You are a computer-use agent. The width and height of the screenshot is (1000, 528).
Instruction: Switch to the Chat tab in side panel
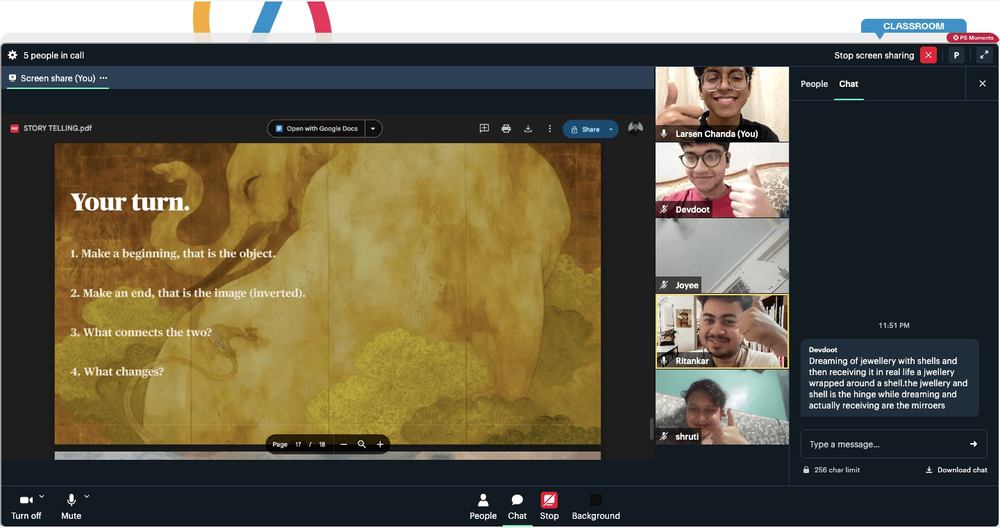[x=848, y=84]
